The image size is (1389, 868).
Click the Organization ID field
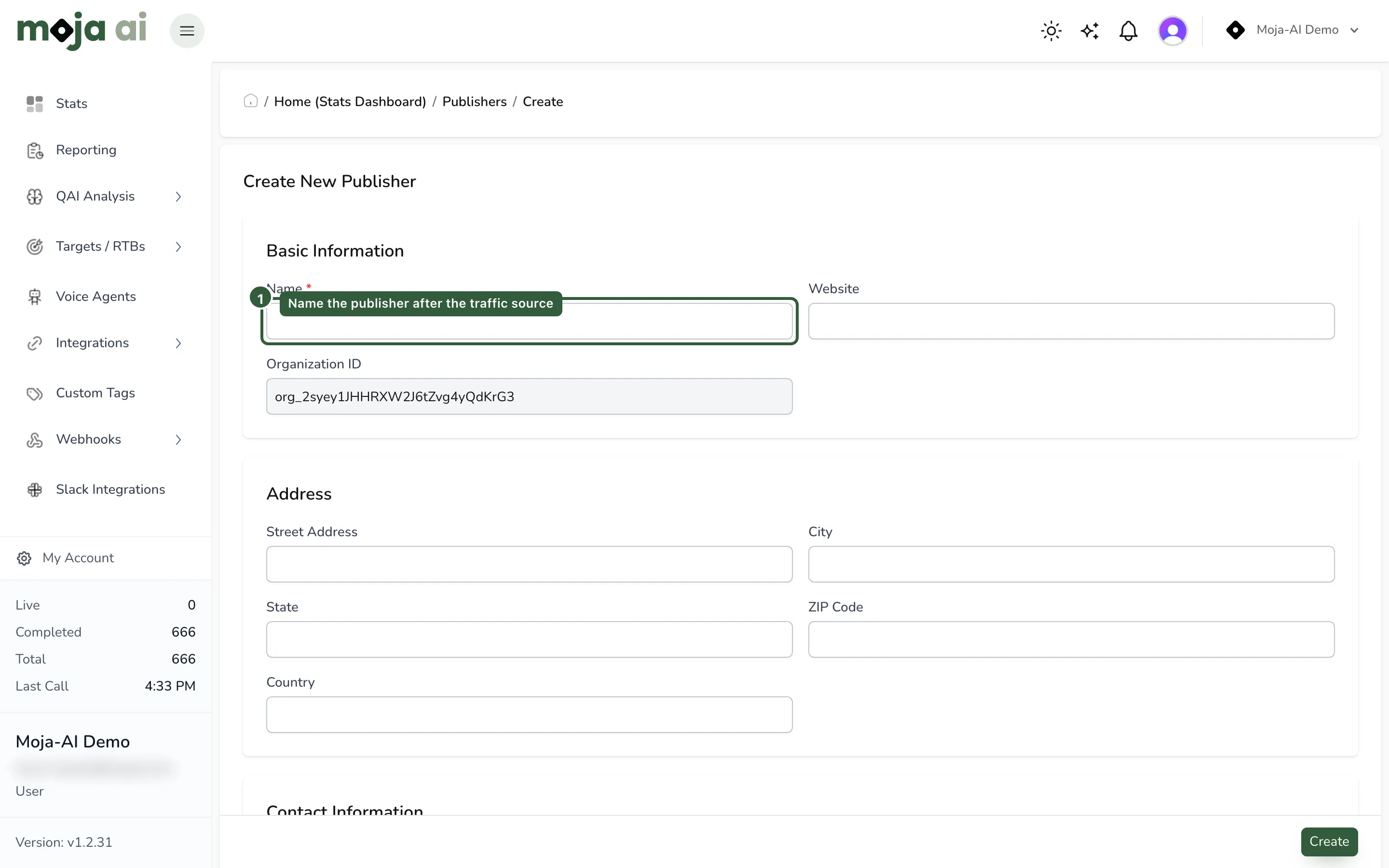pyautogui.click(x=529, y=396)
